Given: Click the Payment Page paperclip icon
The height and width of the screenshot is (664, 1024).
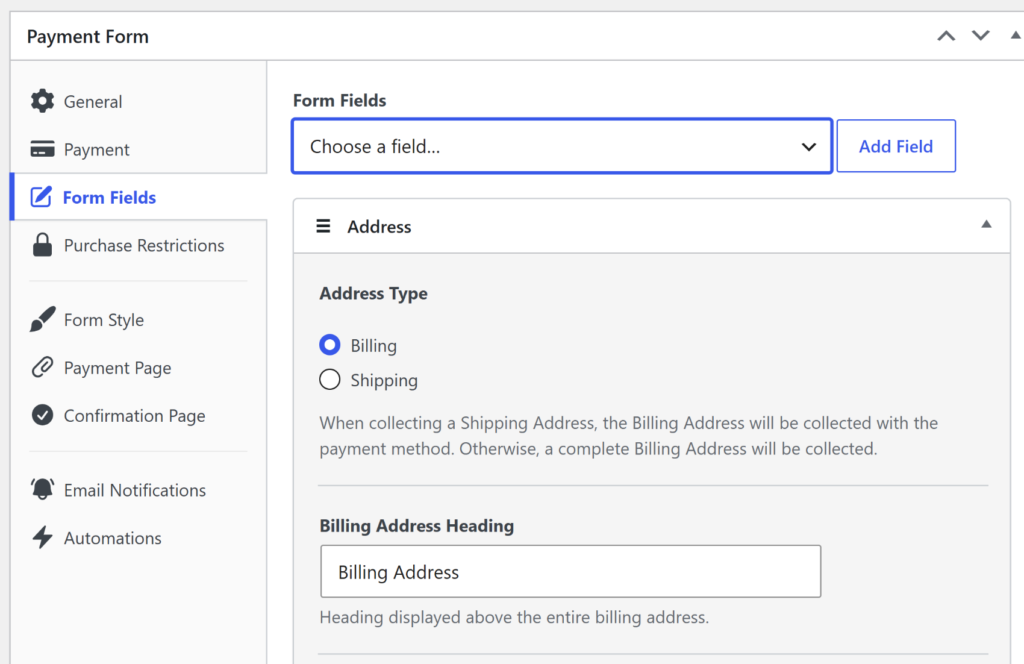Looking at the screenshot, I should point(42,368).
